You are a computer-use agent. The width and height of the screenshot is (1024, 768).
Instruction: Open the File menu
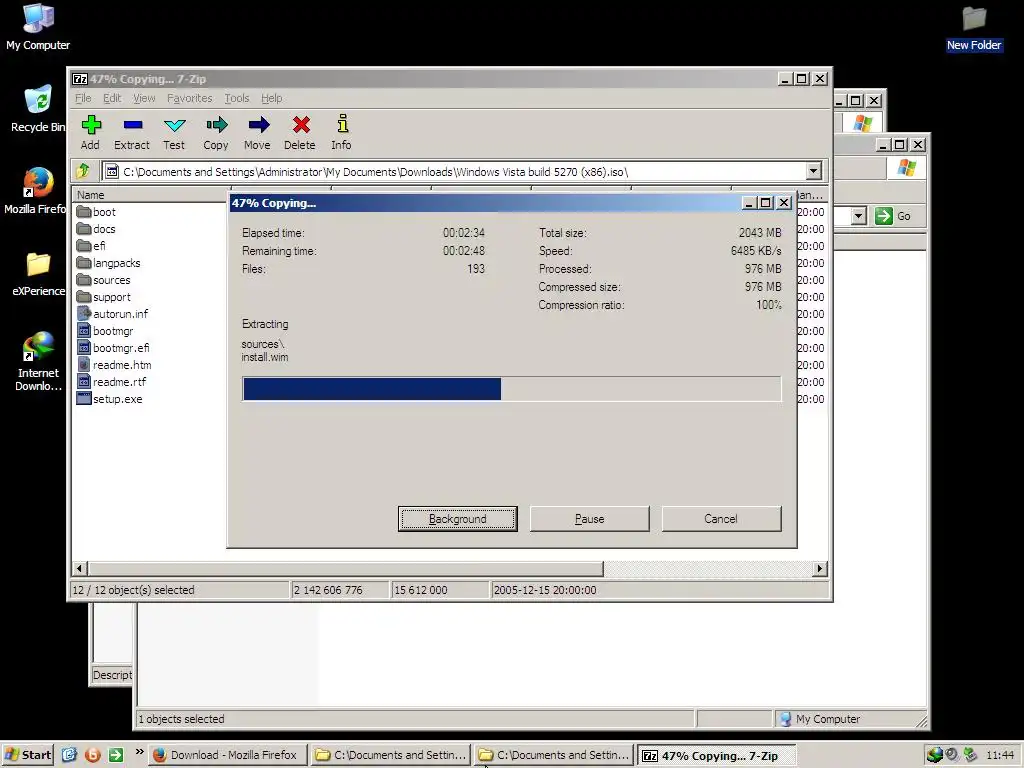tap(83, 98)
